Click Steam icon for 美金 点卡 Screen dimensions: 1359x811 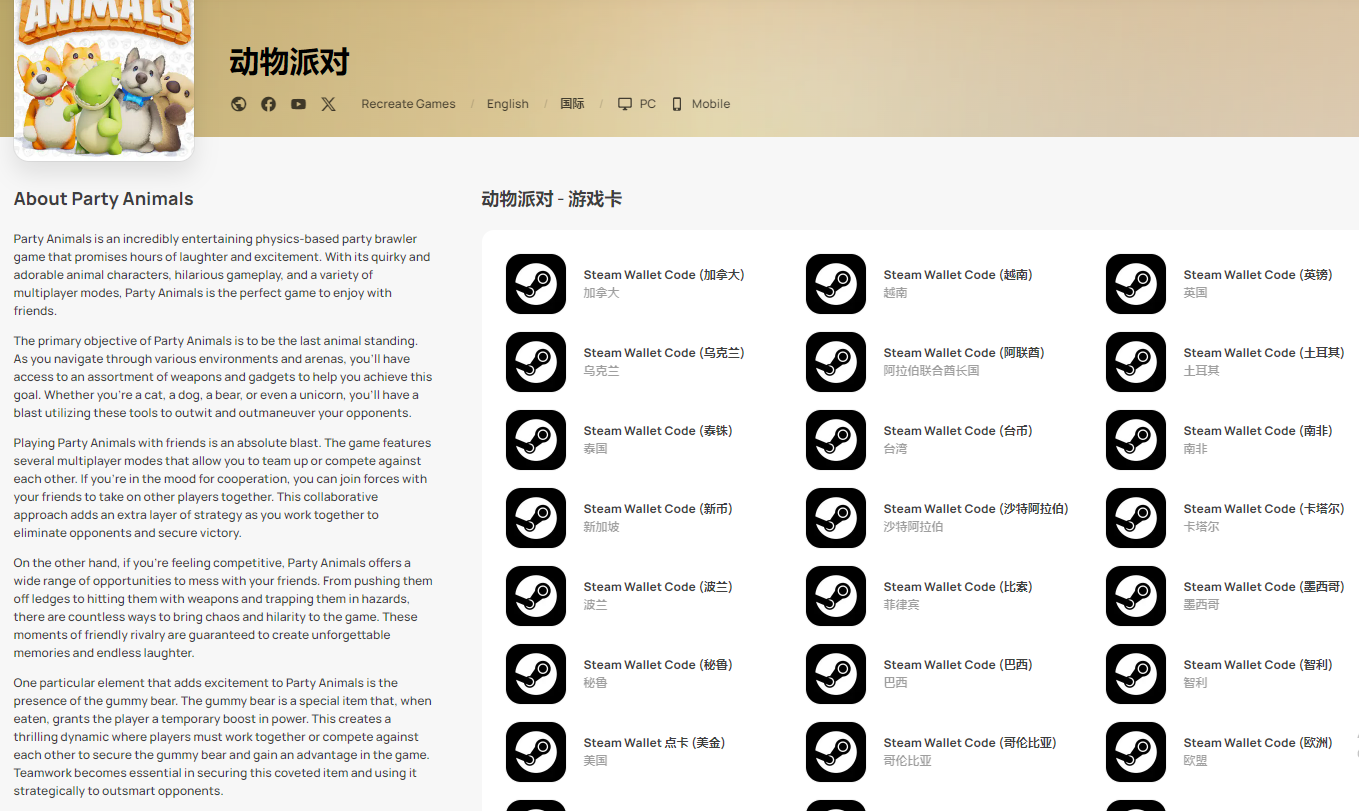536,752
